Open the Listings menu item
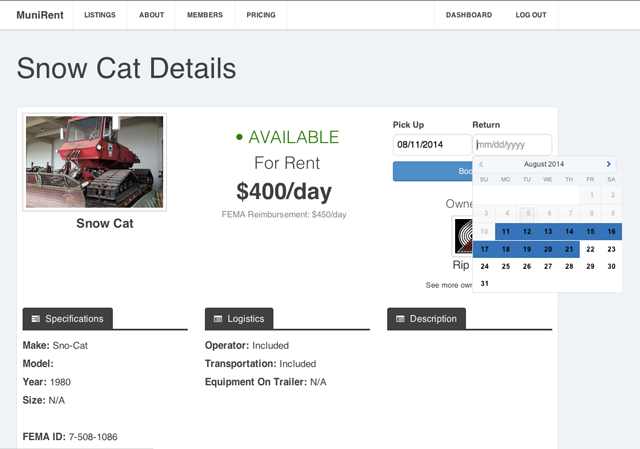The height and width of the screenshot is (449, 640). coord(99,15)
